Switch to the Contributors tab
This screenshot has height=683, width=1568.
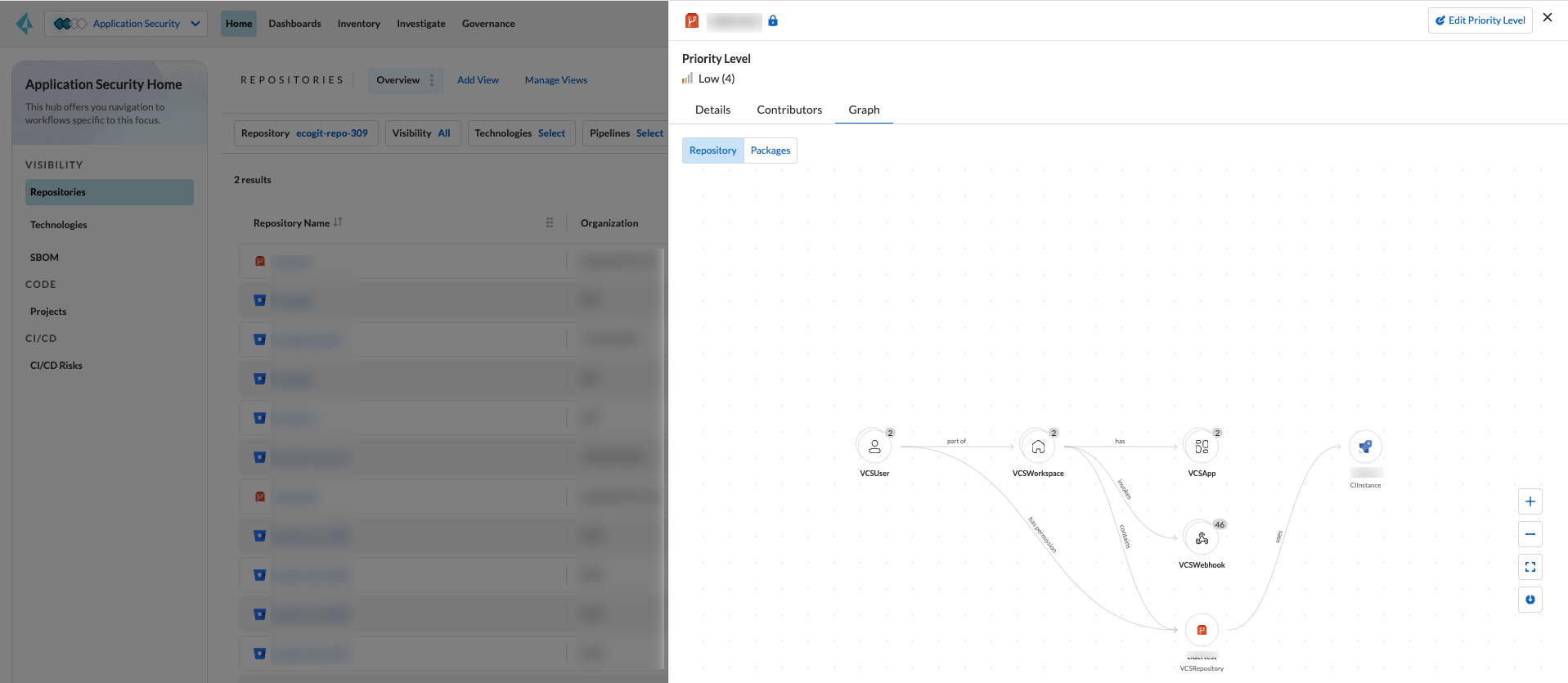789,110
